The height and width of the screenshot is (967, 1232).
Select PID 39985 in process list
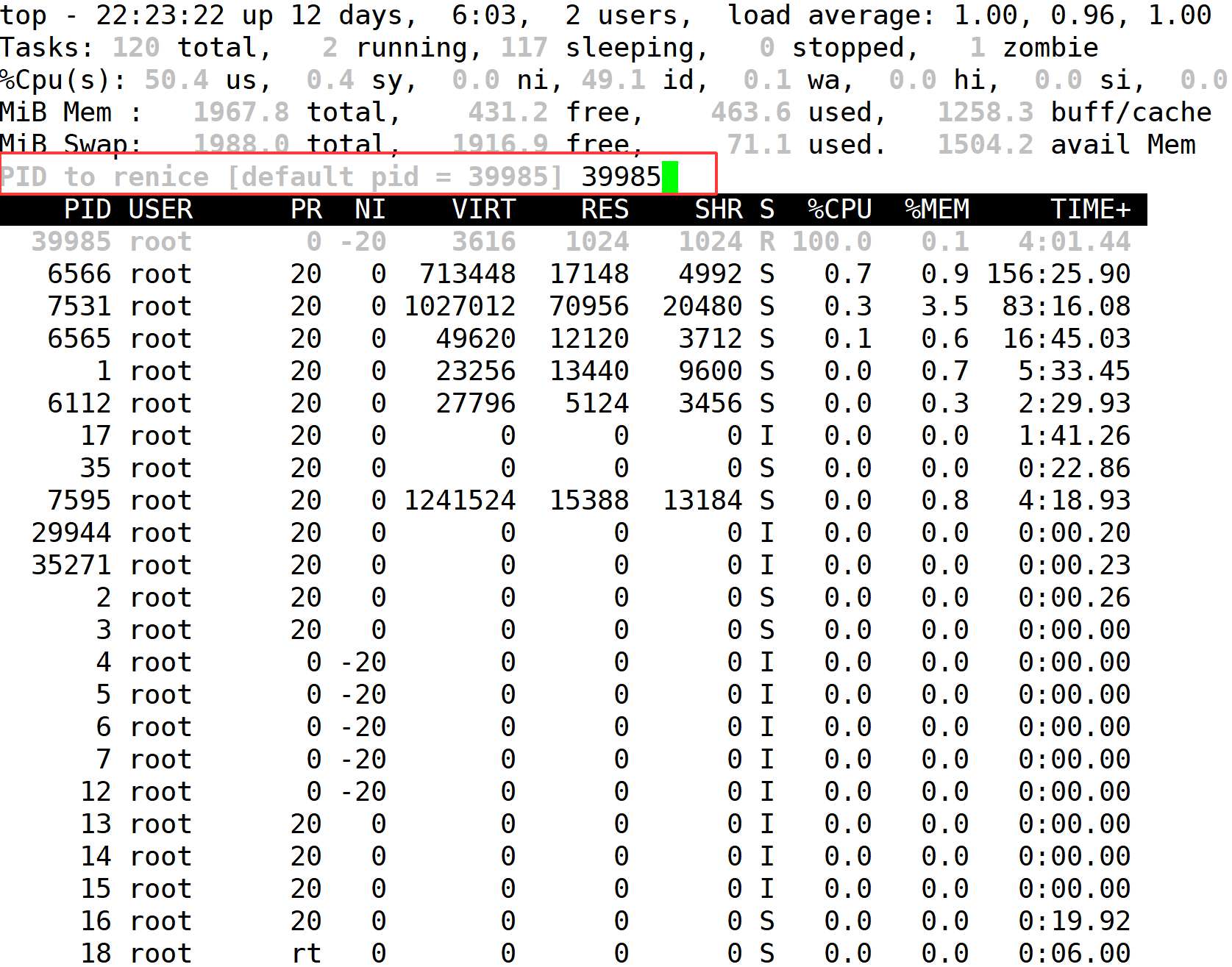(x=574, y=242)
